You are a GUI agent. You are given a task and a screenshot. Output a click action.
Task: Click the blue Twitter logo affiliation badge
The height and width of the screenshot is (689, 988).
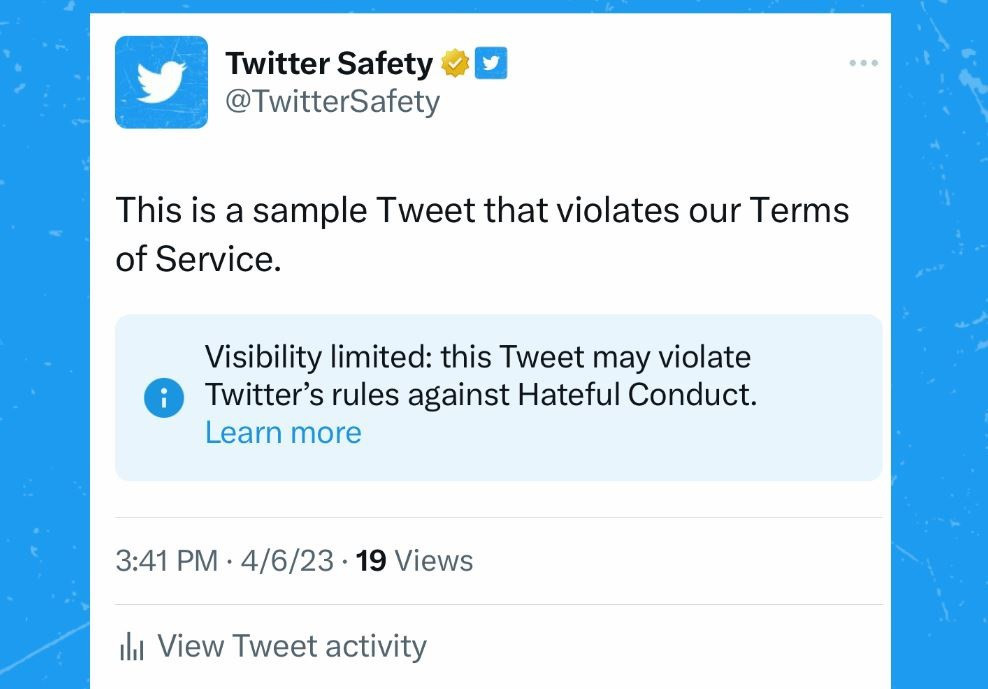pyautogui.click(x=490, y=62)
